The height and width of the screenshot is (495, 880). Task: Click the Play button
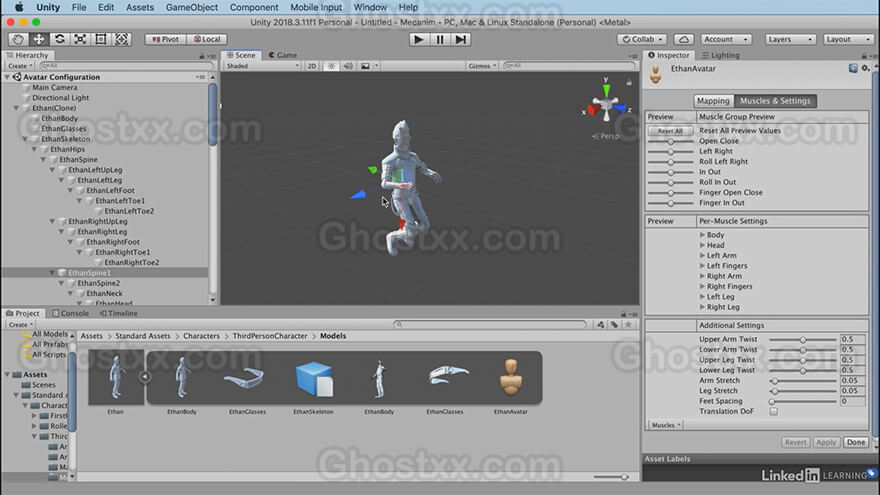[418, 39]
